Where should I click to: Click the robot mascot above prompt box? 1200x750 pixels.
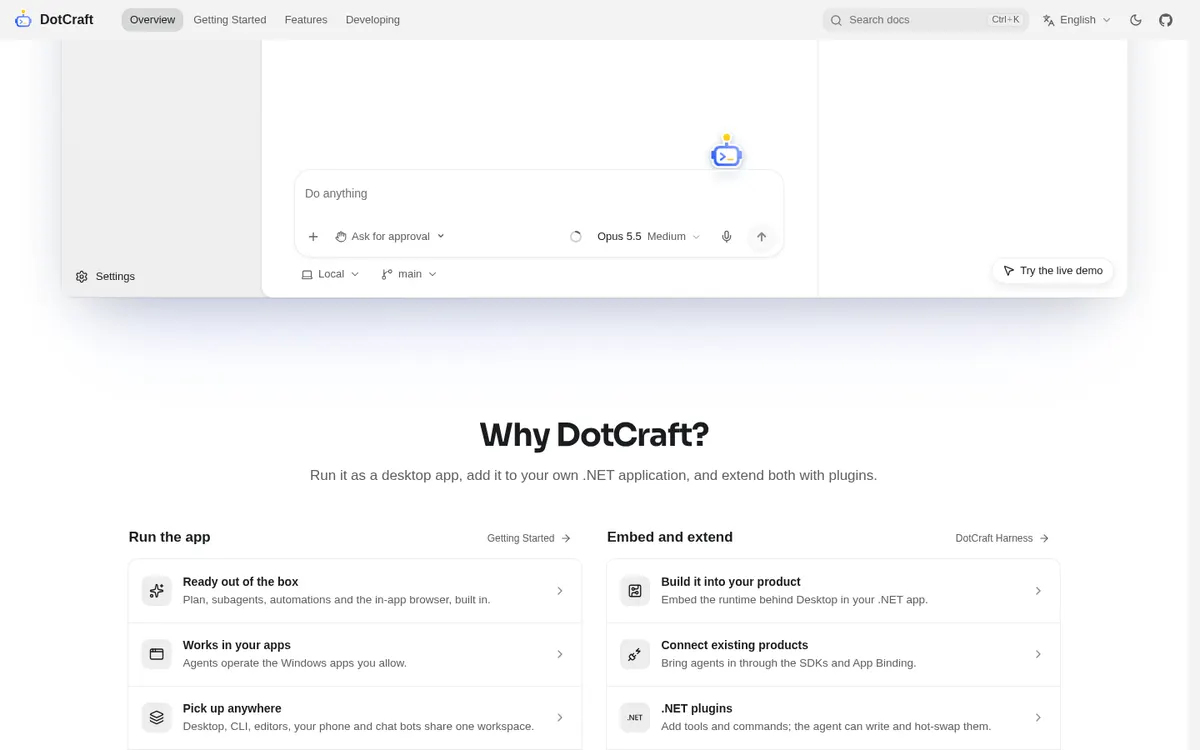727,153
